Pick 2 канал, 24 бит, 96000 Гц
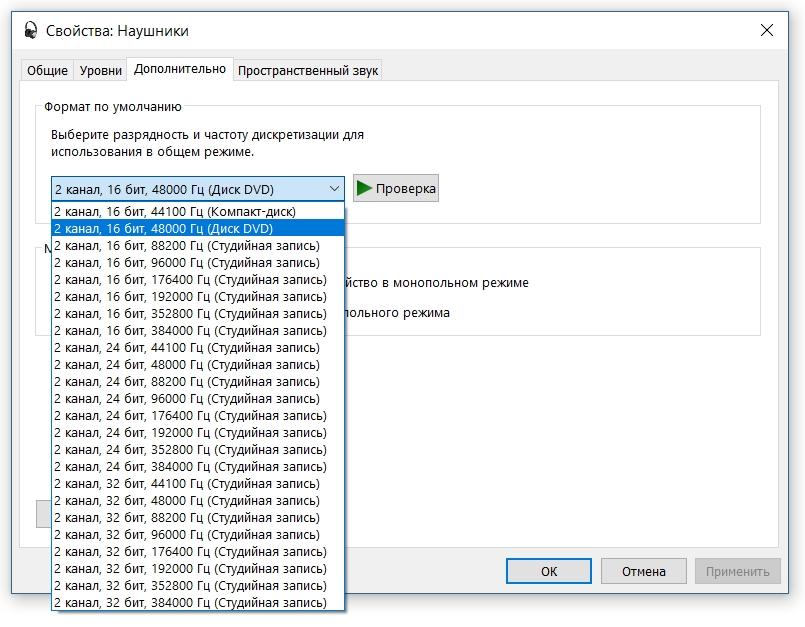This screenshot has height=627, width=805. pyautogui.click(x=198, y=398)
